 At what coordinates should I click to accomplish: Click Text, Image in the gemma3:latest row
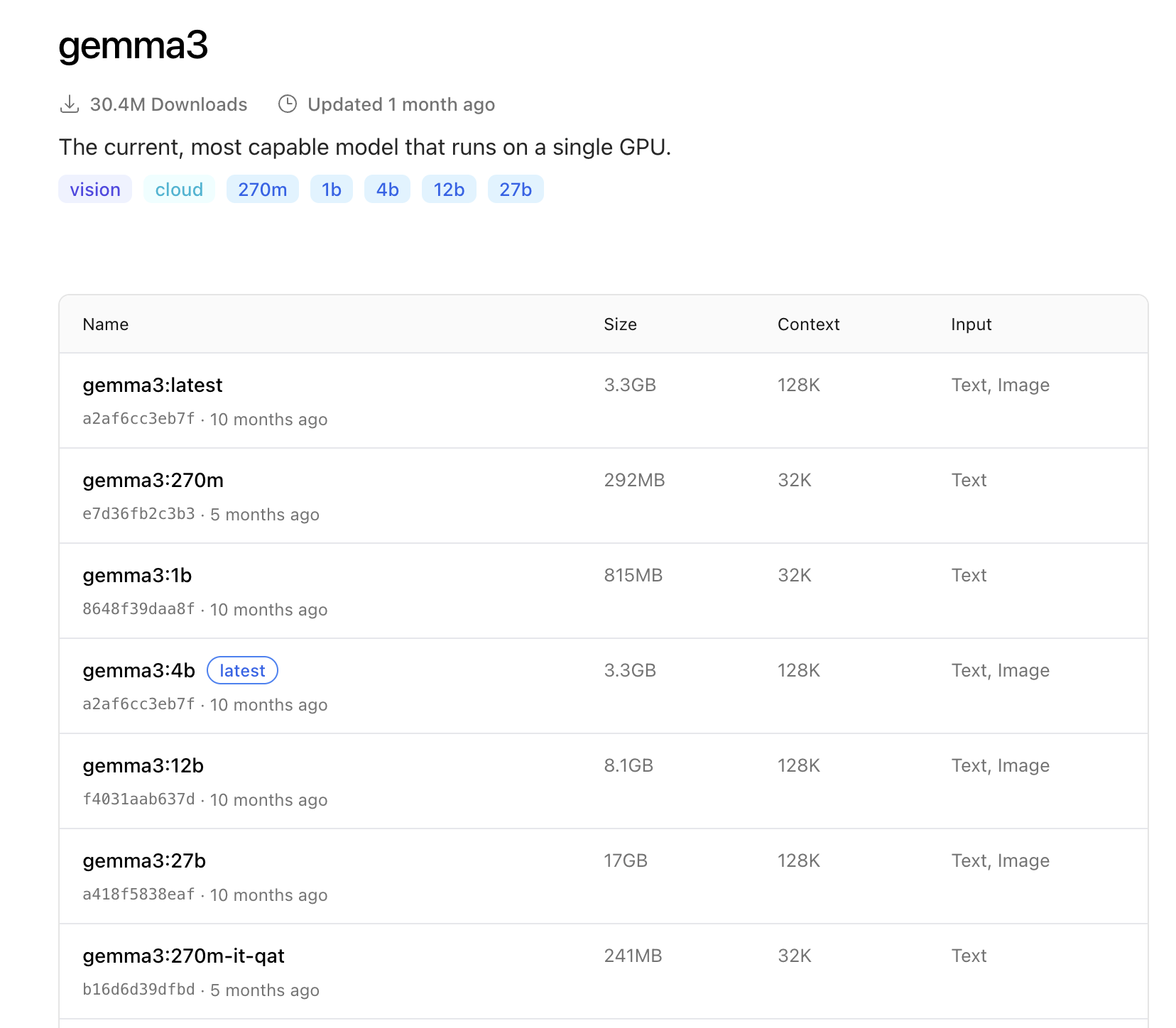click(1001, 385)
